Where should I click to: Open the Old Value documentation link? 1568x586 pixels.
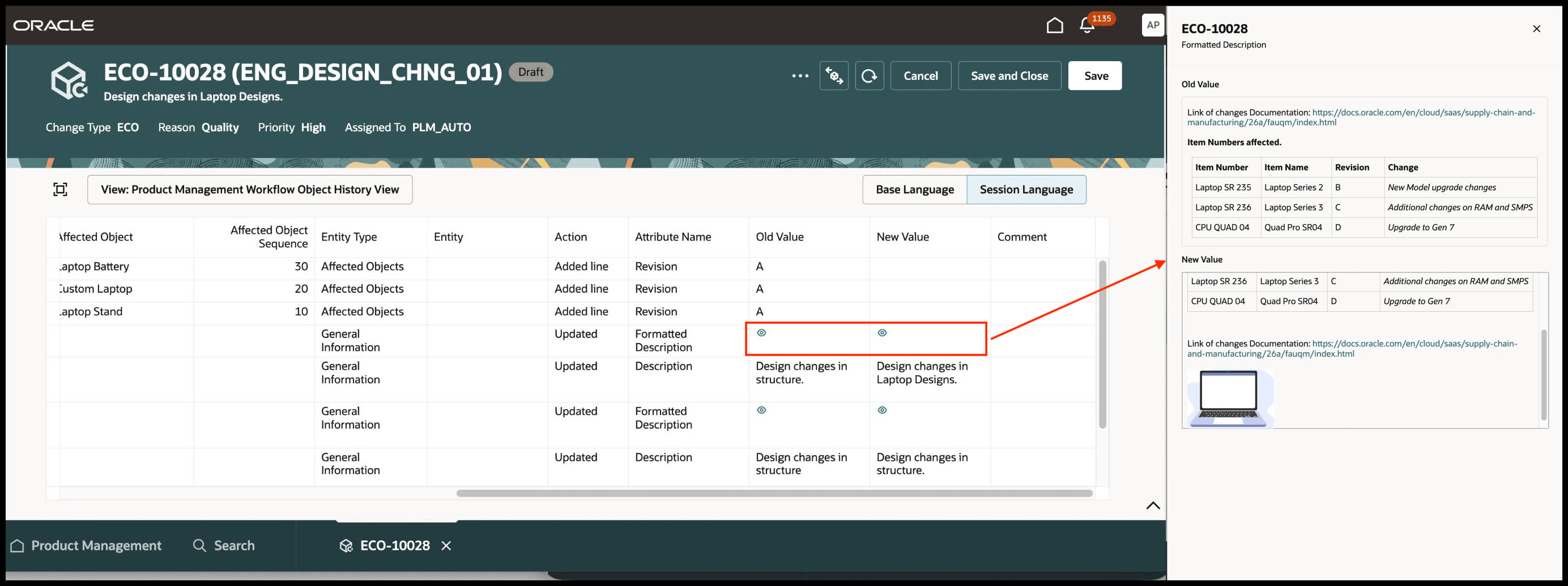point(1361,117)
